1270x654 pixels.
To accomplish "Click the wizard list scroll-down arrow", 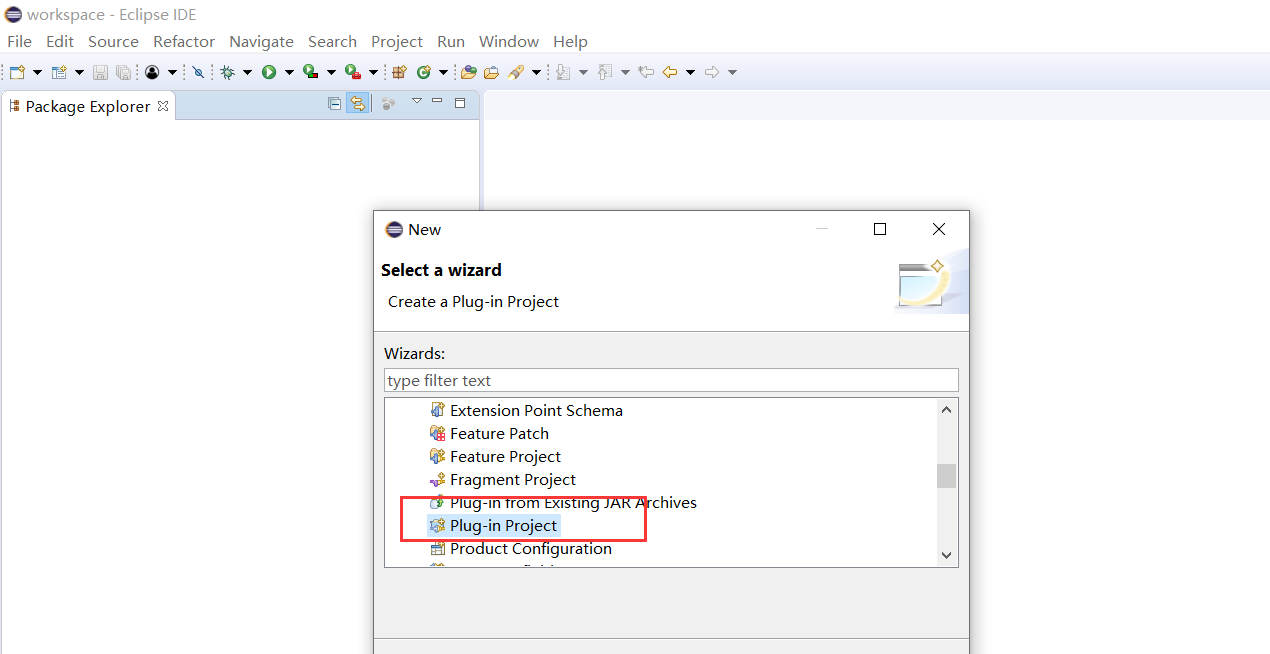I will [x=946, y=555].
